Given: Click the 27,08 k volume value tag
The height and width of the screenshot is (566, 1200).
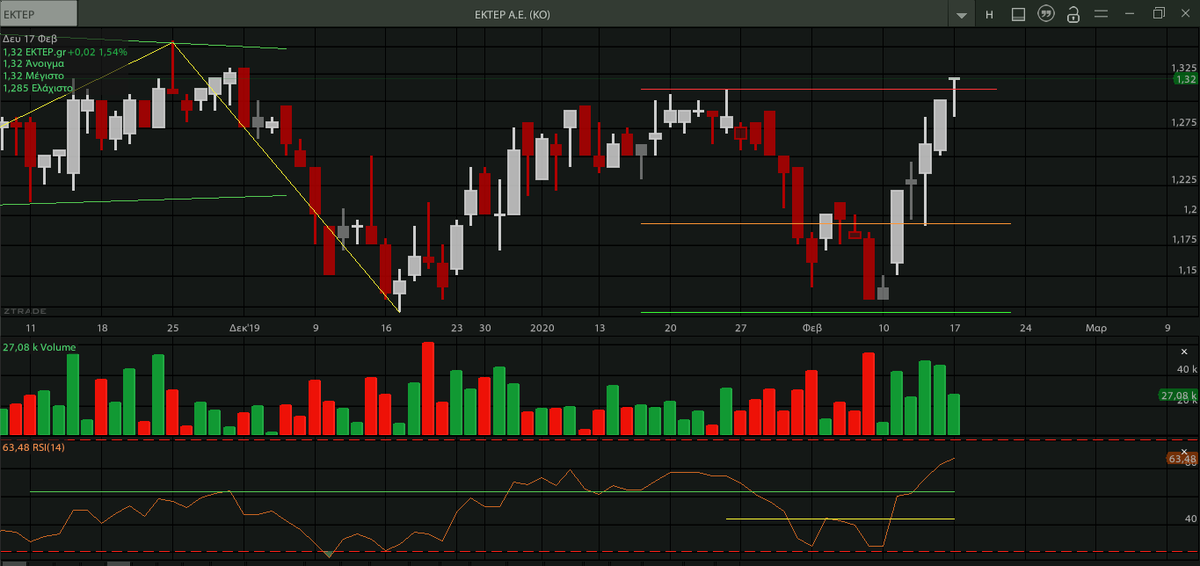Looking at the screenshot, I should point(1179,396).
